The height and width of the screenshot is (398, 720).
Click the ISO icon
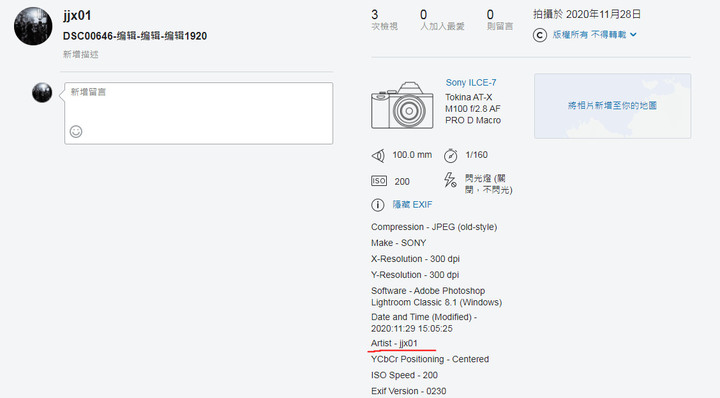[379, 181]
